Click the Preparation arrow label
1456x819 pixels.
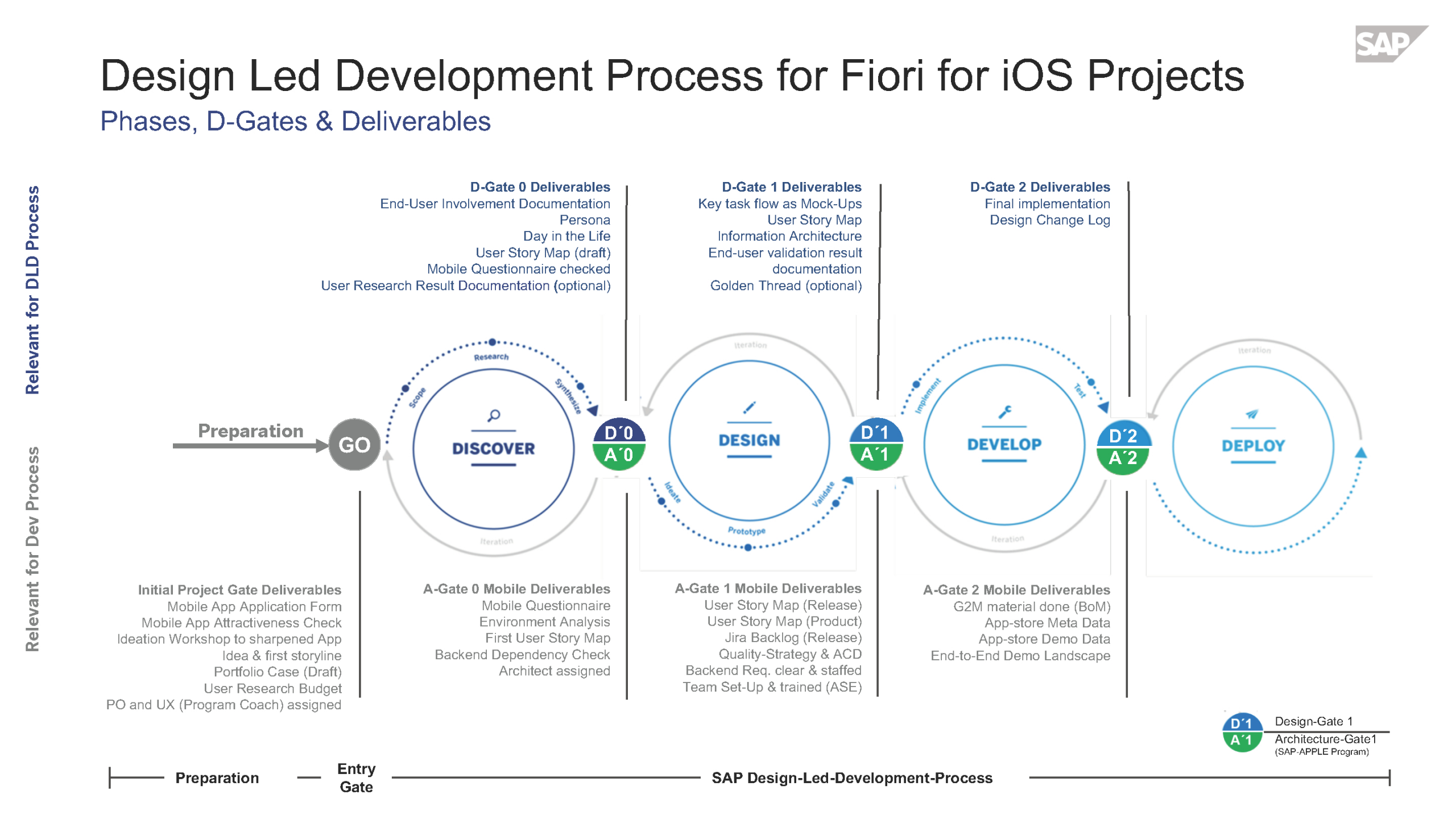point(251,431)
